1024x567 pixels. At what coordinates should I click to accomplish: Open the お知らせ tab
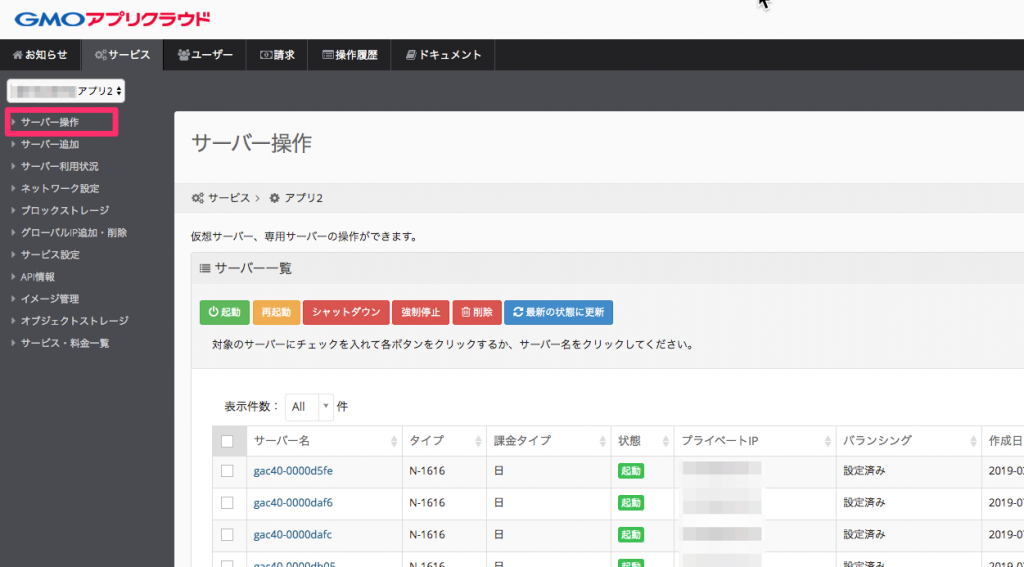[x=40, y=55]
